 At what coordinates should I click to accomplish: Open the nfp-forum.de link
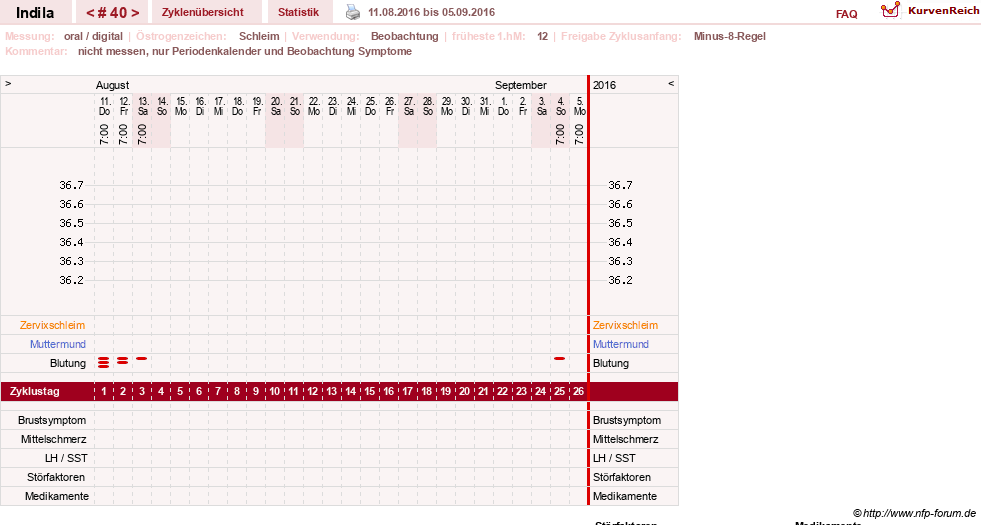914,513
